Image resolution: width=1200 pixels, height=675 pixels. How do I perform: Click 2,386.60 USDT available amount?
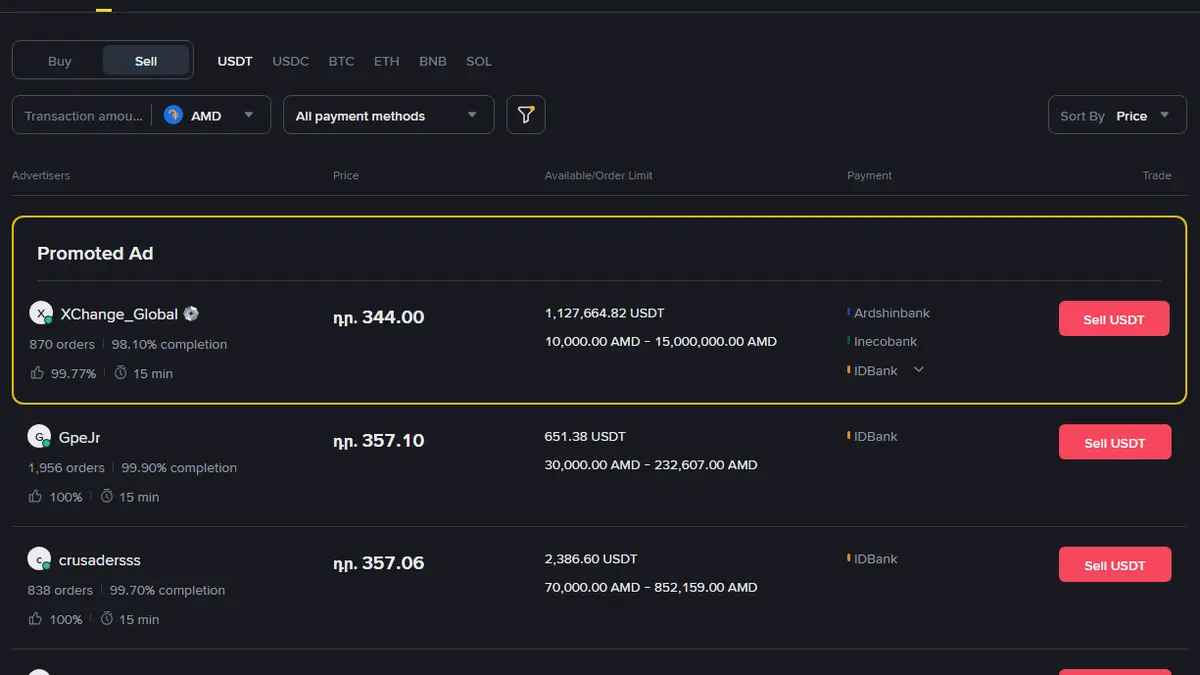(x=591, y=558)
